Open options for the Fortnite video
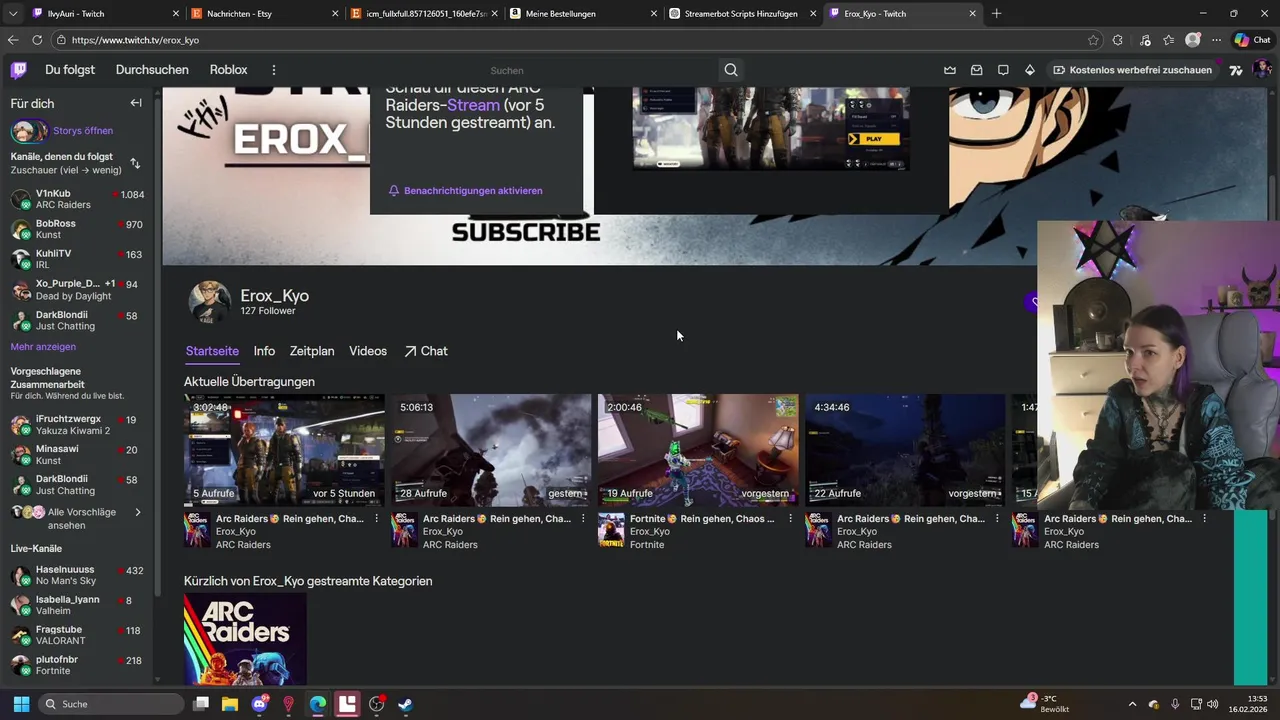Viewport: 1280px width, 720px height. [790, 519]
